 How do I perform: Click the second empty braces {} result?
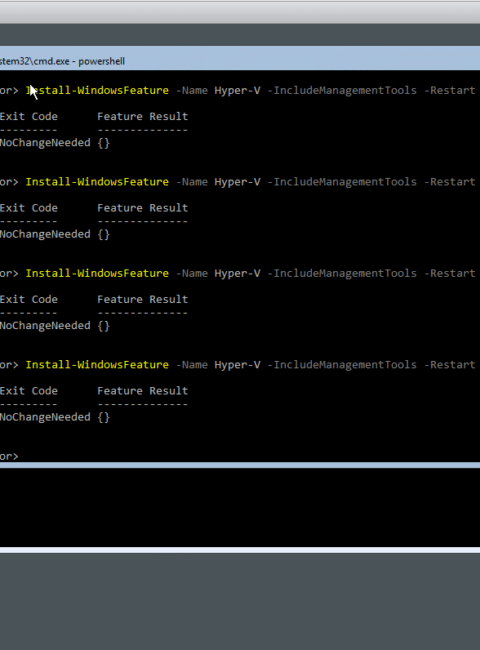tap(104, 235)
